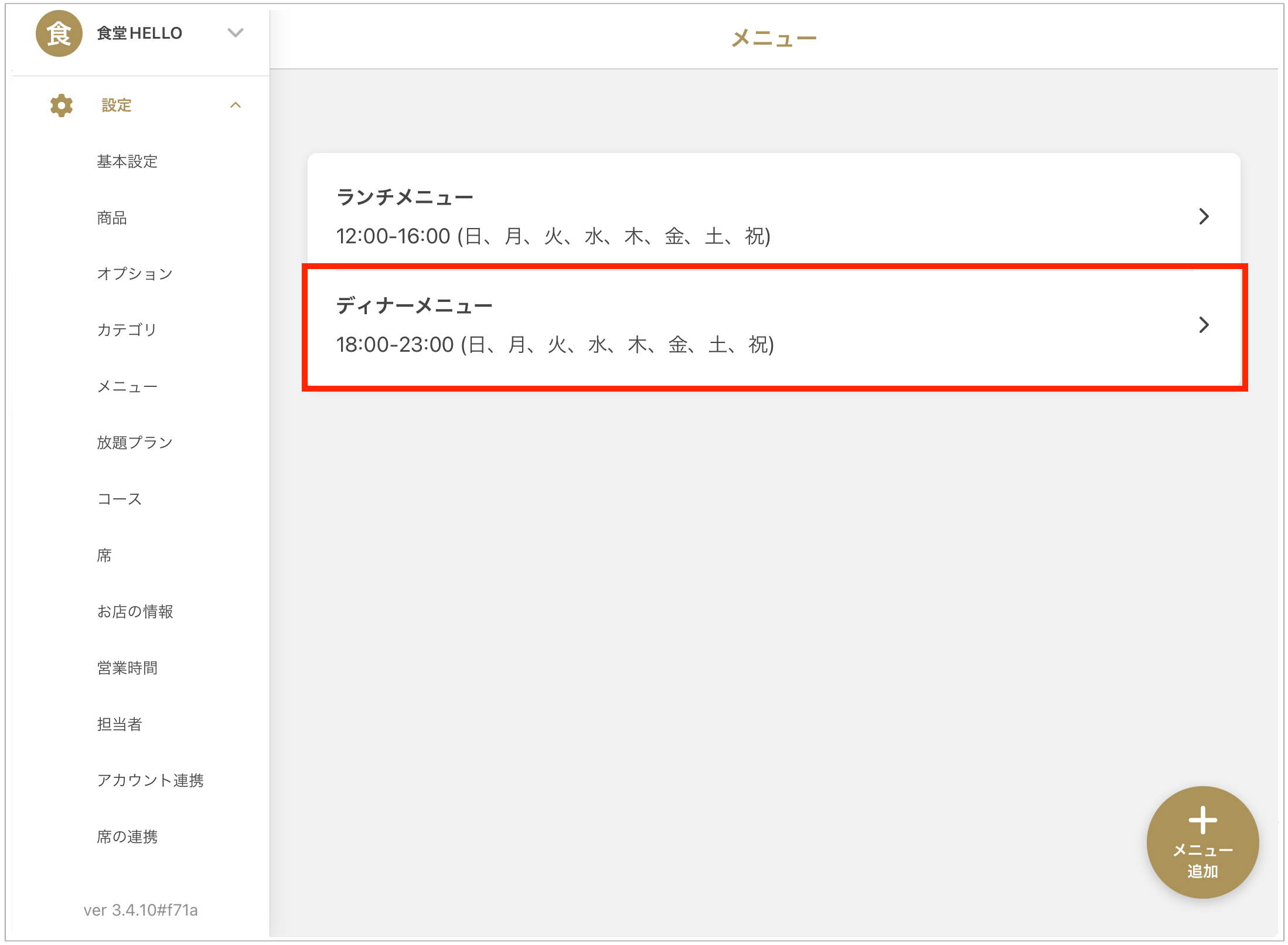Viewport: 1288px width, 945px height.
Task: Open ランチメニュー via its right arrow
Action: tap(1204, 216)
